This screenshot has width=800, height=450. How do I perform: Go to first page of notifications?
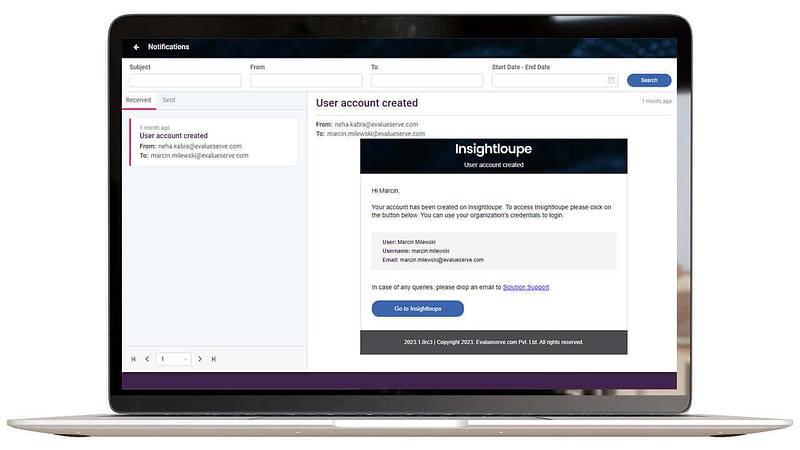tap(134, 359)
